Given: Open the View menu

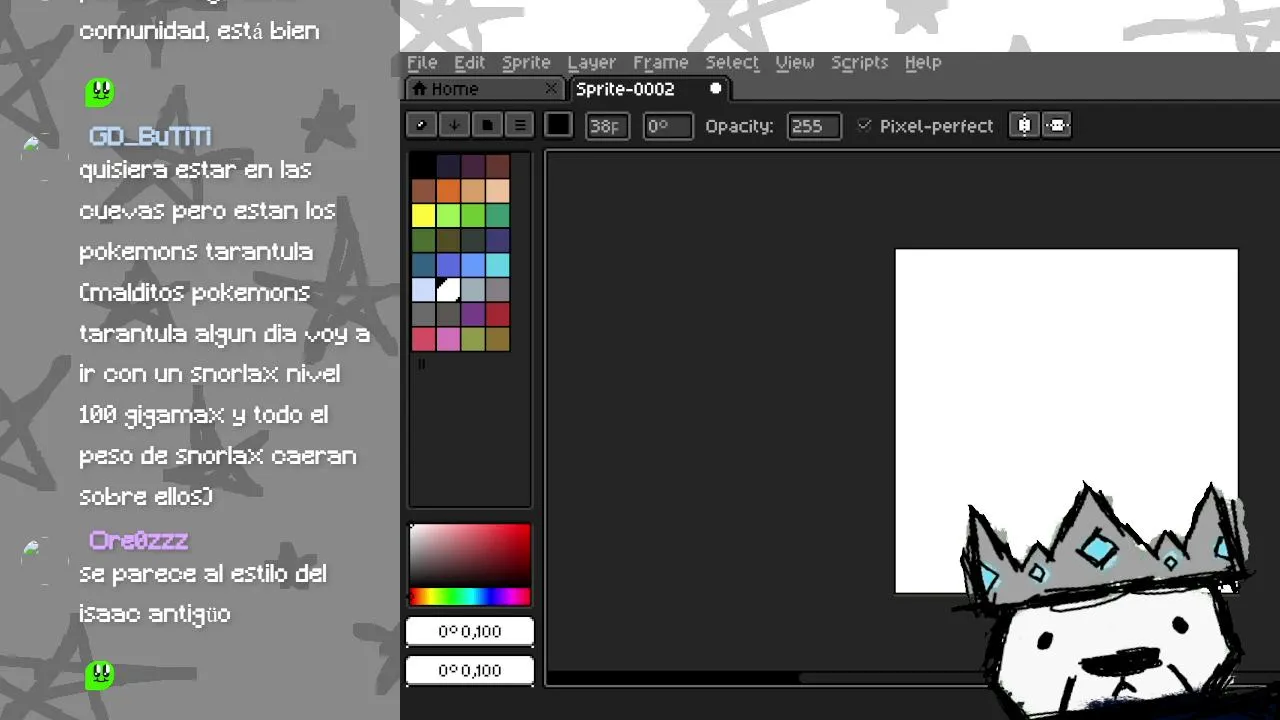Looking at the screenshot, I should click(x=795, y=62).
